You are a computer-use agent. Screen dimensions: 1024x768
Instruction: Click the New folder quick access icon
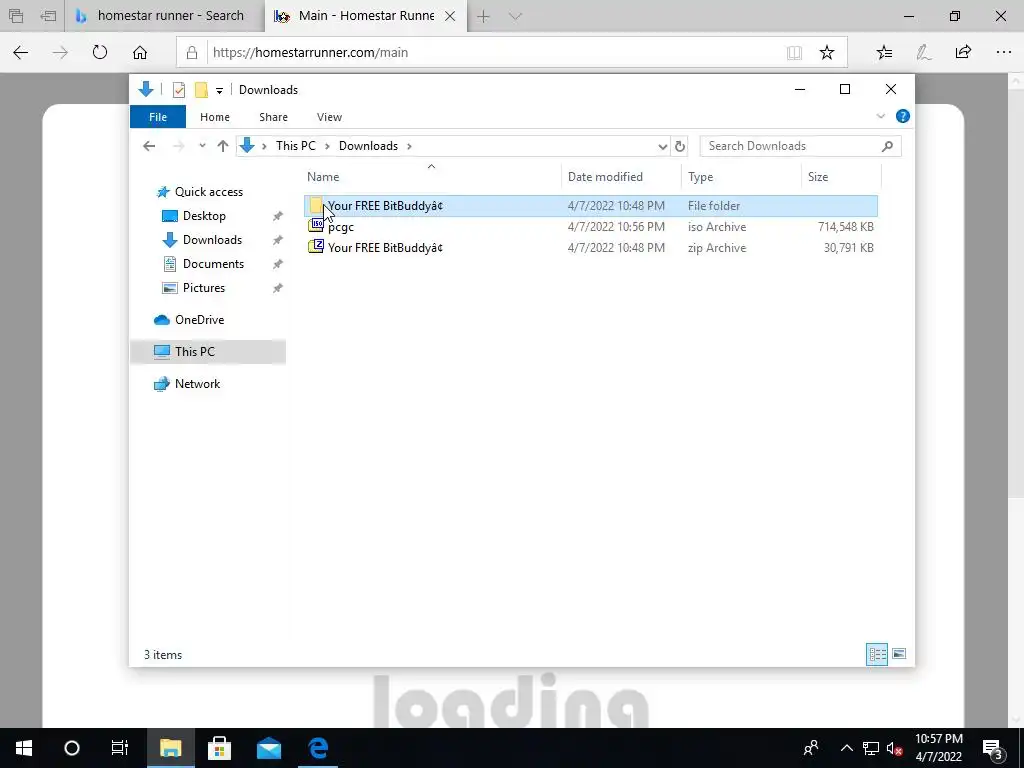pos(201,89)
